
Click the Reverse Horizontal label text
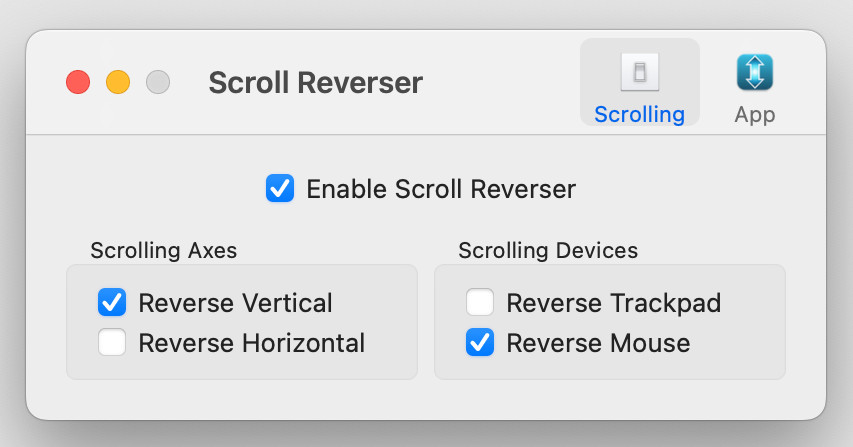tap(252, 343)
